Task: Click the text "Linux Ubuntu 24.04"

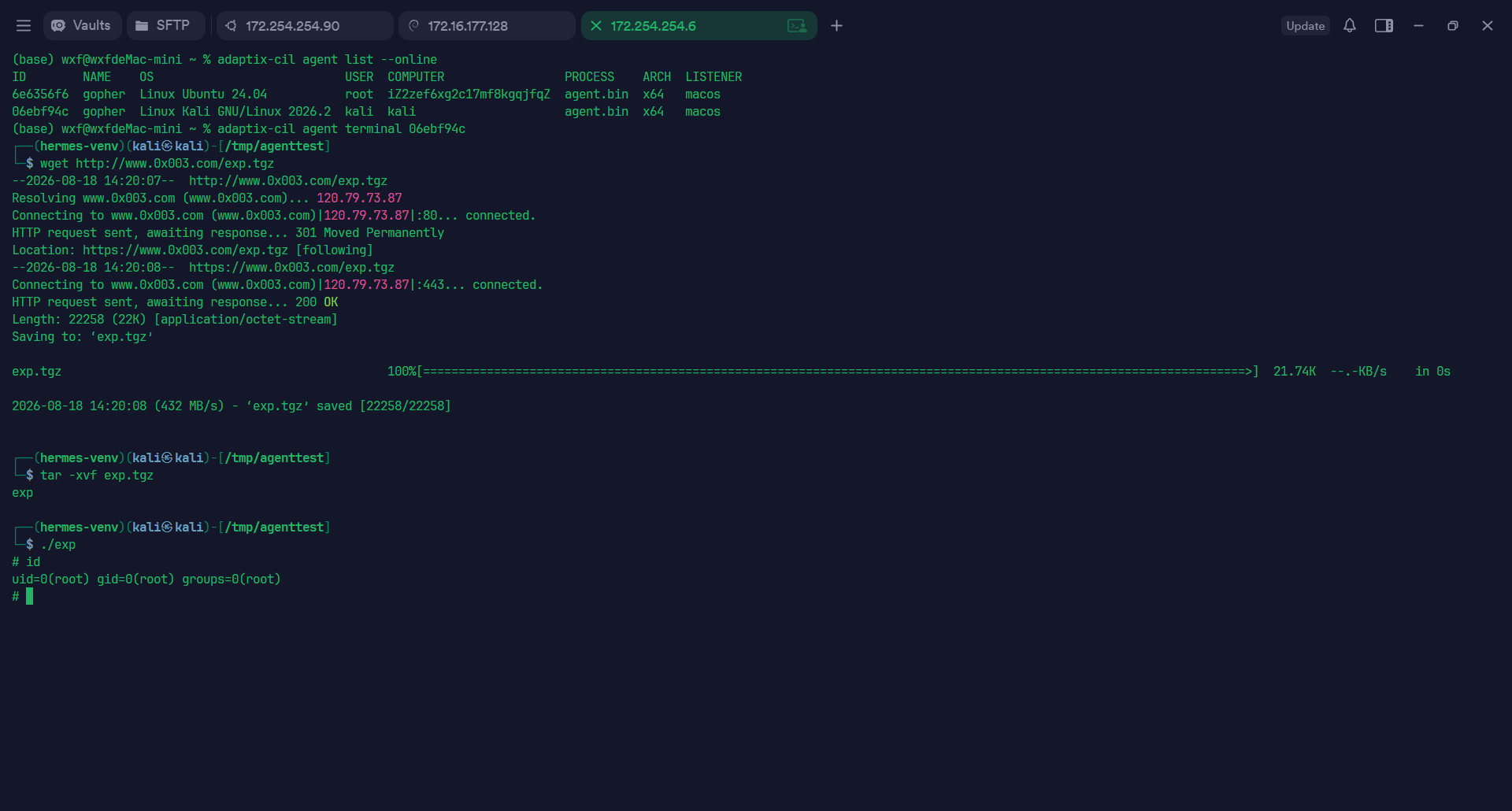Action: 203,94
